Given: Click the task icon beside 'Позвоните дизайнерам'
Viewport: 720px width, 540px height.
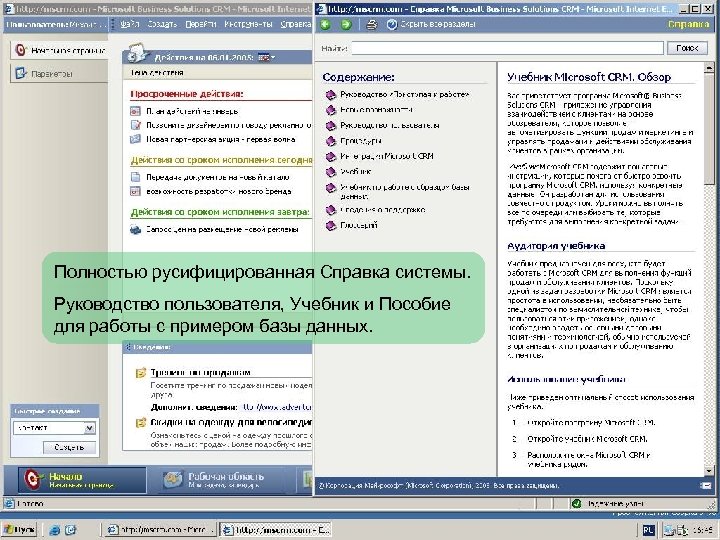Looking at the screenshot, I should pos(135,125).
